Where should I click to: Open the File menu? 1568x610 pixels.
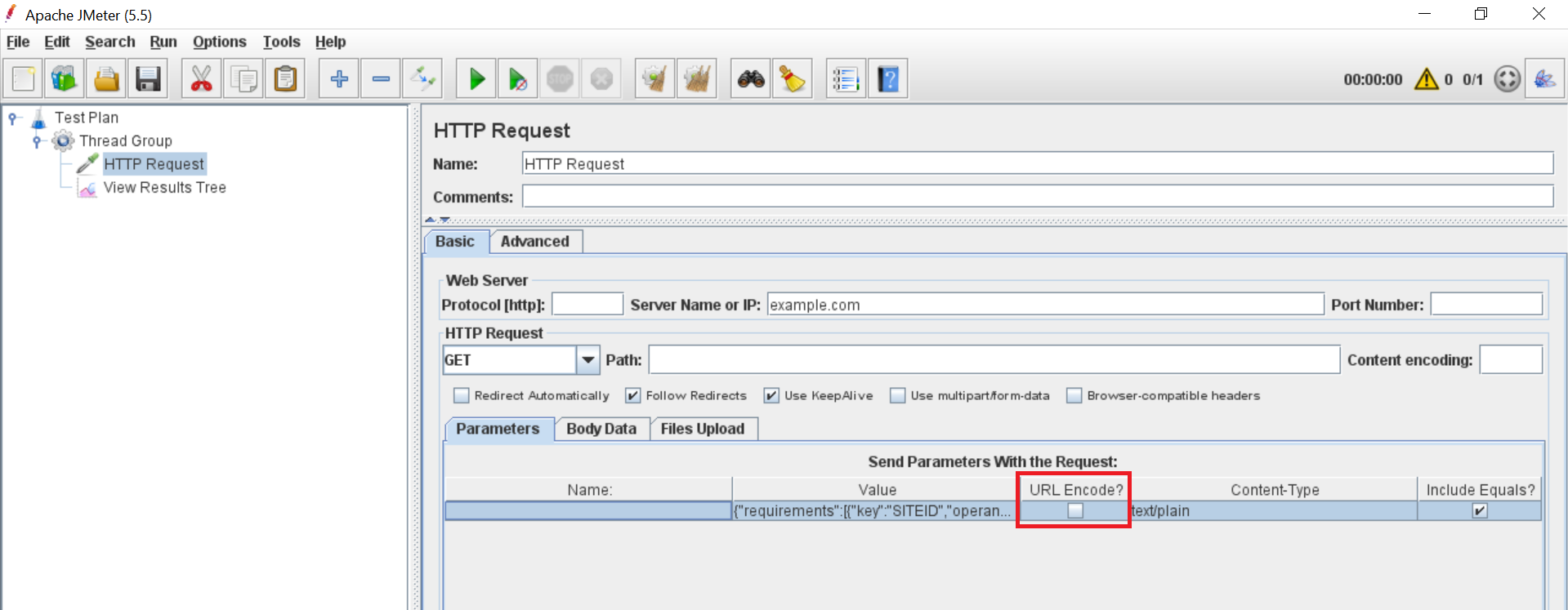pos(18,42)
